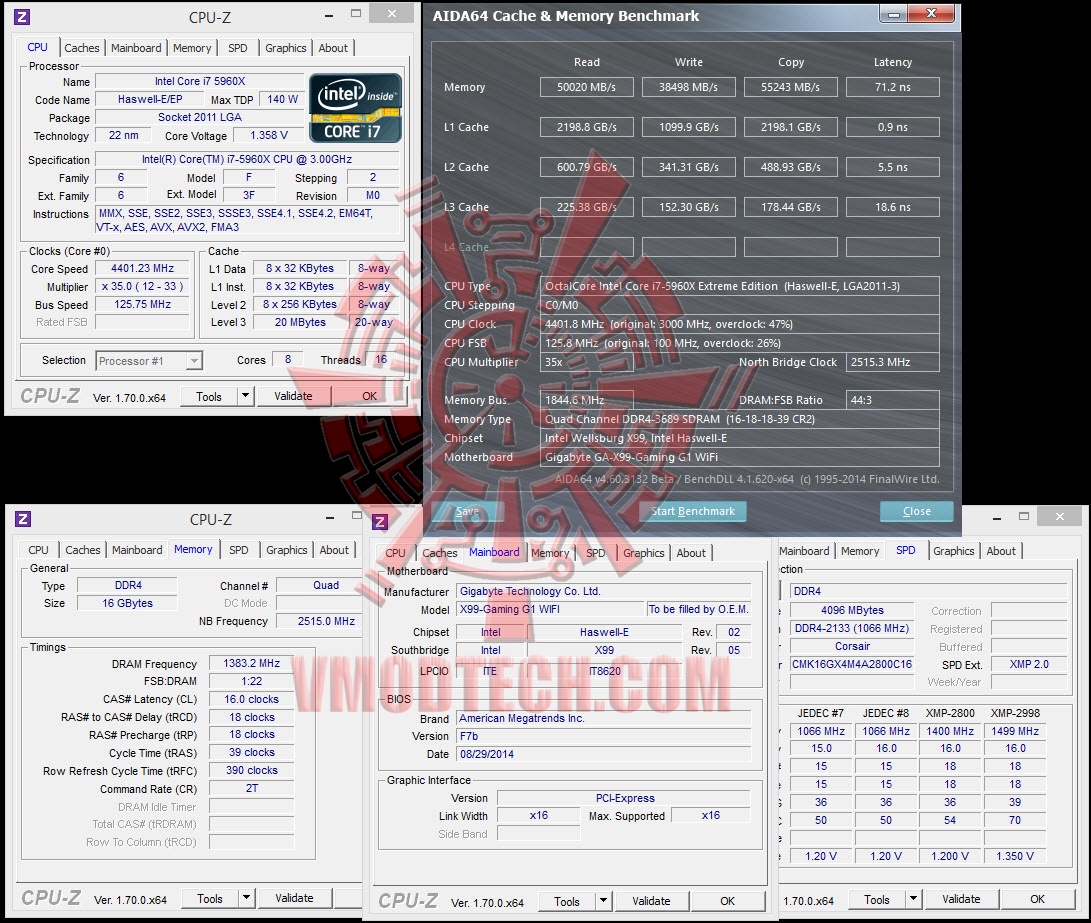This screenshot has height=923, width=1091.
Task: Open Mainboard tab in top-left CPU-Z window
Action: pos(136,48)
